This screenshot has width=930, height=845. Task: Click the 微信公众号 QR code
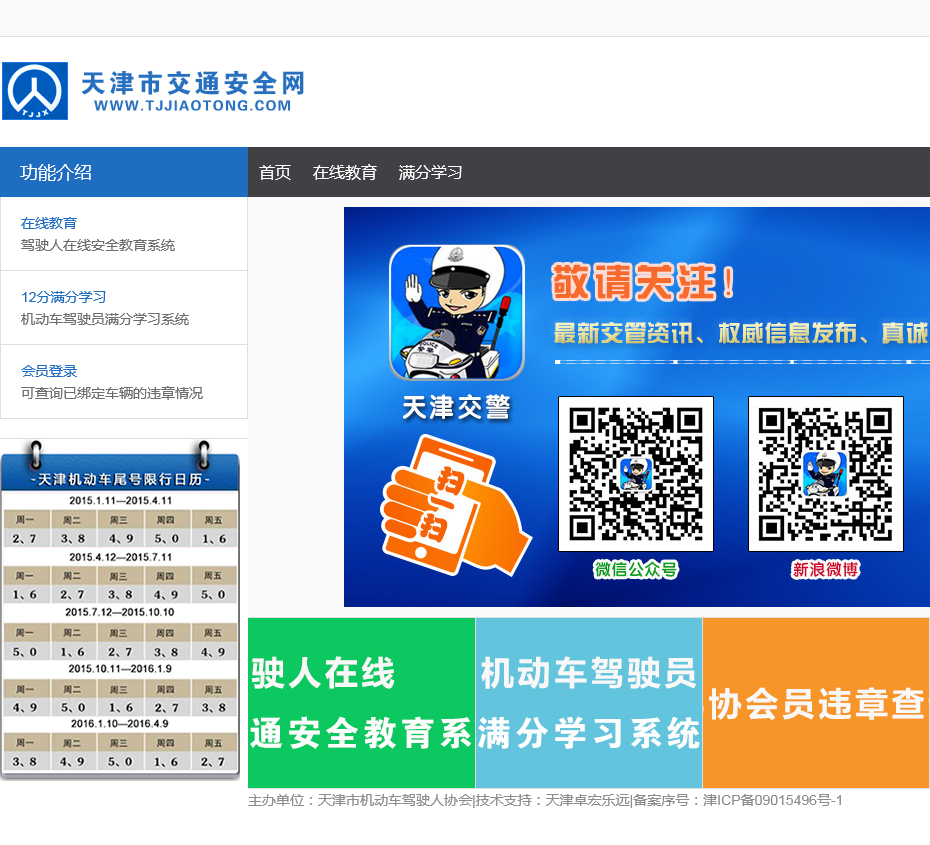click(636, 474)
